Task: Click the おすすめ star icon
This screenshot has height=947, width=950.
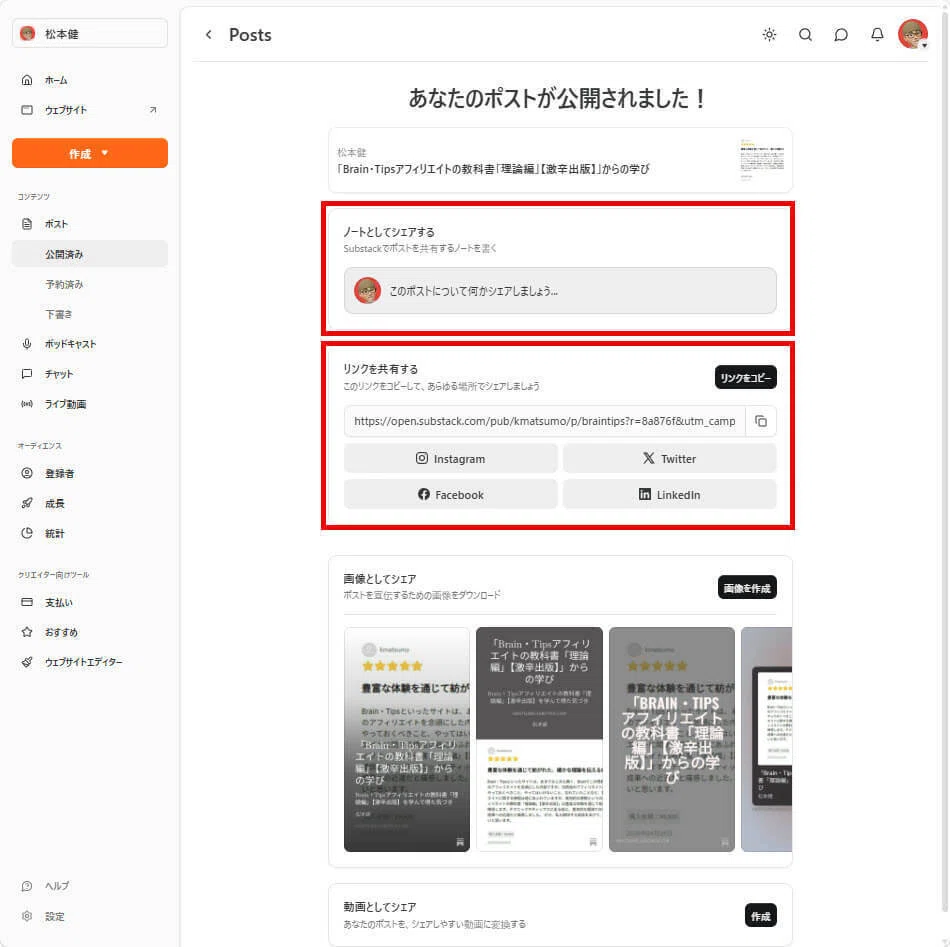Action: 27,632
